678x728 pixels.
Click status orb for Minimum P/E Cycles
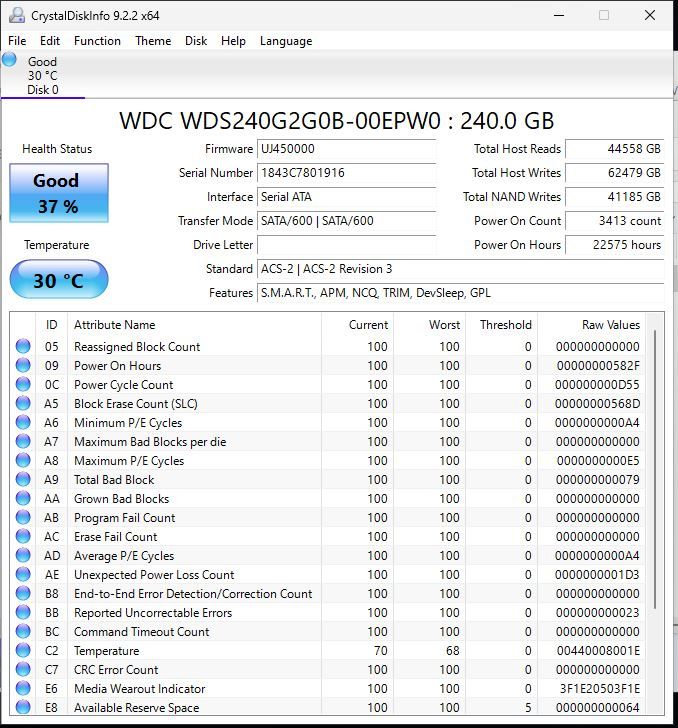tap(23, 422)
